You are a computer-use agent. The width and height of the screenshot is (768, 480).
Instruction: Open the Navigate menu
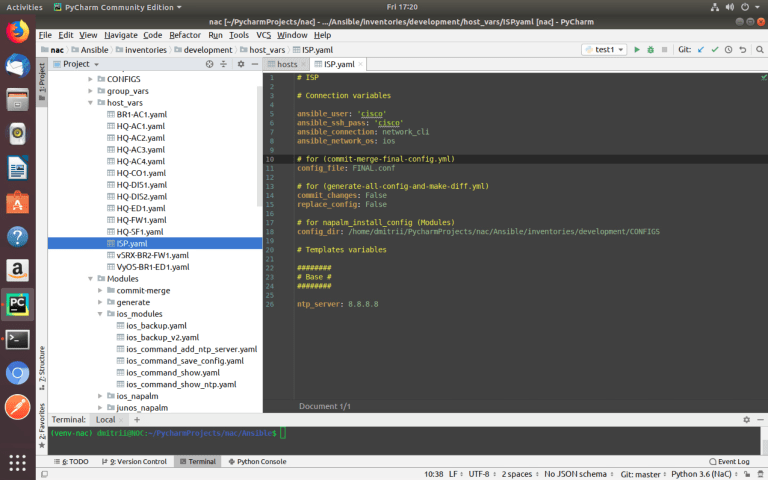point(120,35)
